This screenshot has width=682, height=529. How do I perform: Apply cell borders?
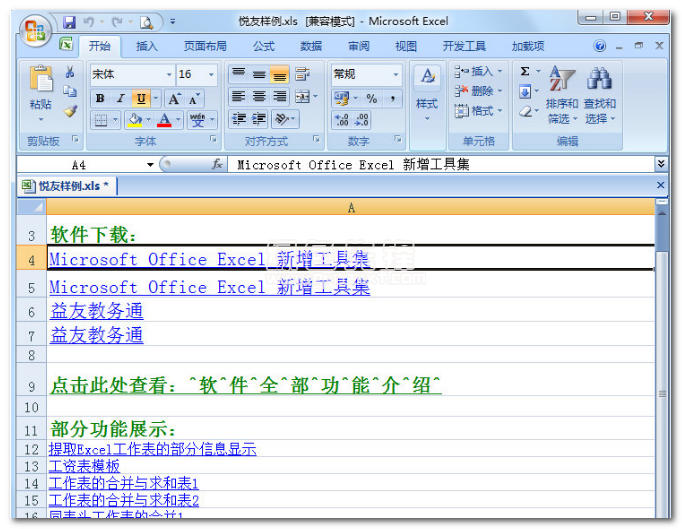[x=101, y=120]
